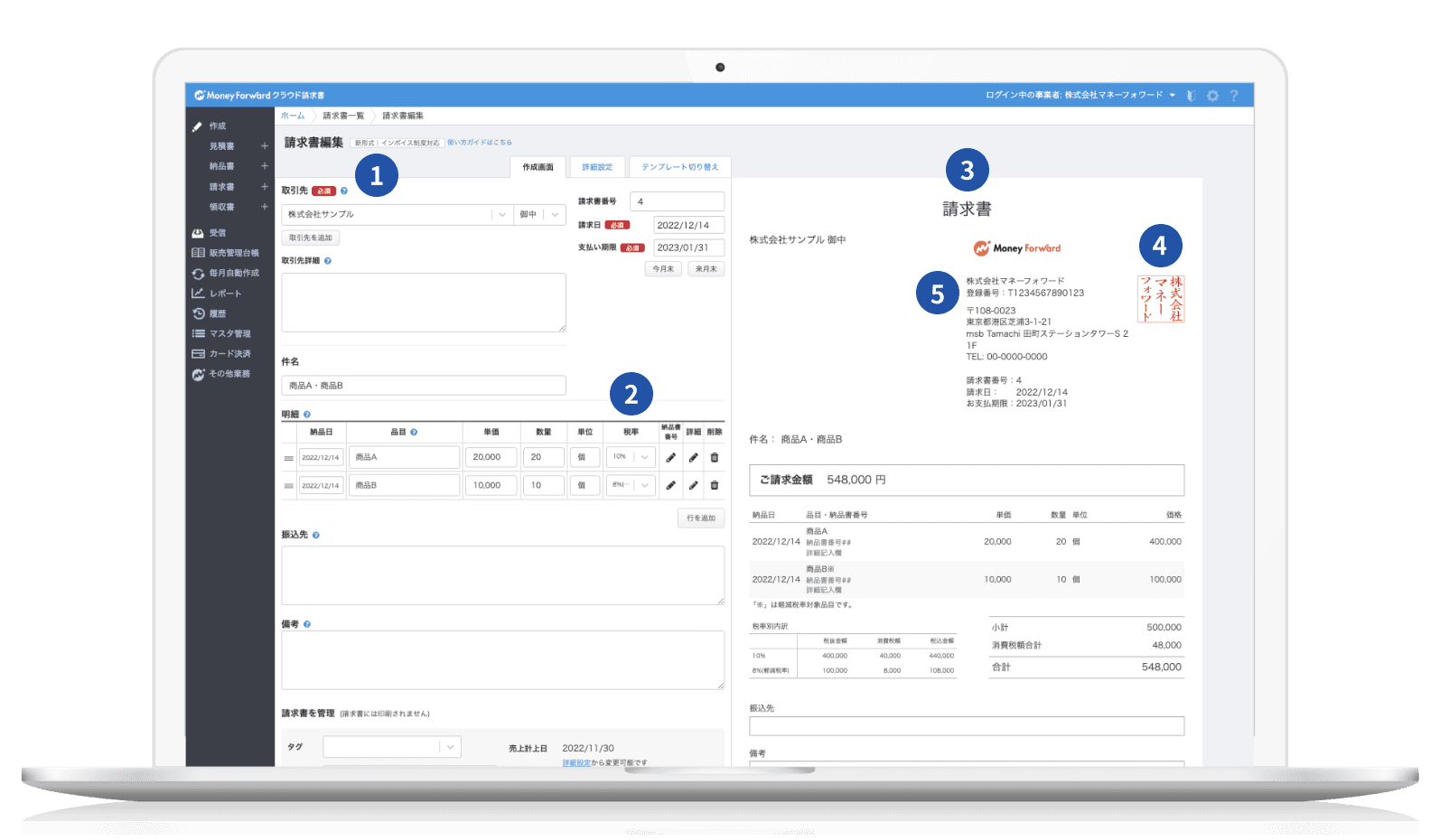Click the 詳細 pencil icon for 商品B row
The image size is (1440, 840).
(x=693, y=486)
